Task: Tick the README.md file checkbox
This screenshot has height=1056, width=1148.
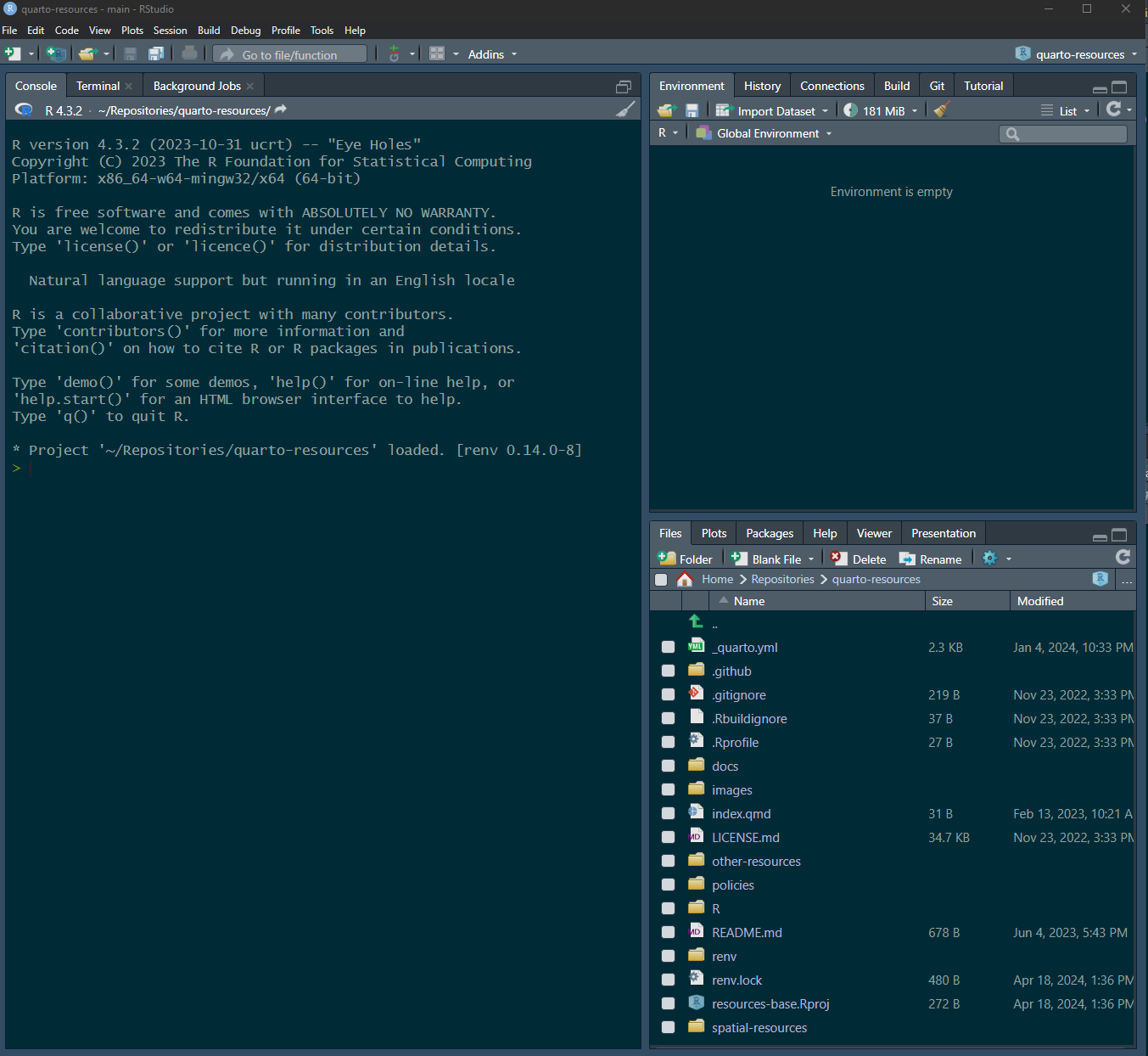Action: (x=669, y=932)
